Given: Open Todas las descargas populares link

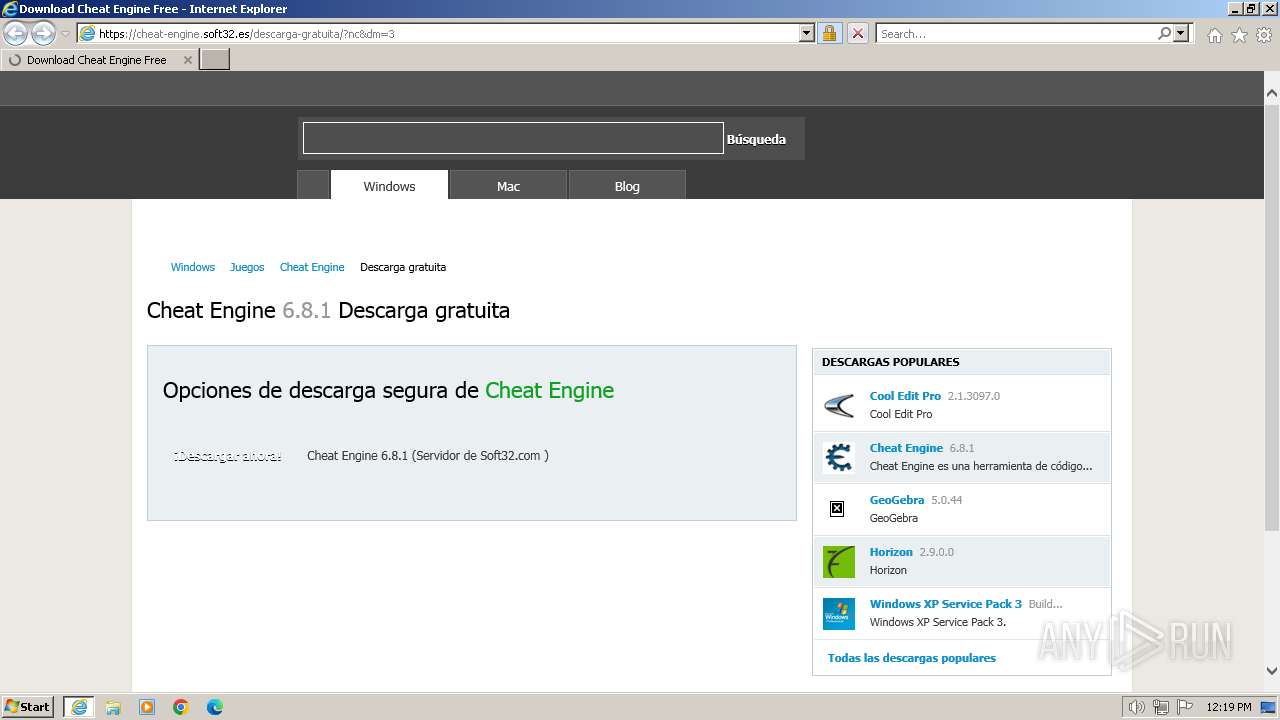Looking at the screenshot, I should pyautogui.click(x=912, y=658).
